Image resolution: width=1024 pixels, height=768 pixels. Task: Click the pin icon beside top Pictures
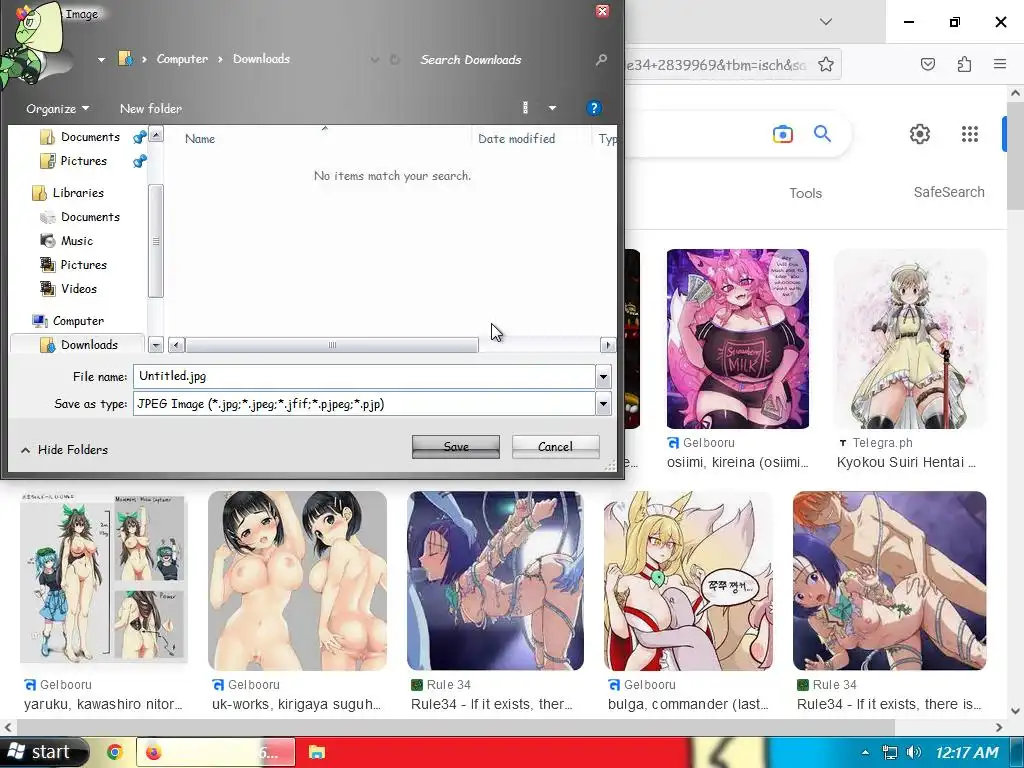coord(139,161)
